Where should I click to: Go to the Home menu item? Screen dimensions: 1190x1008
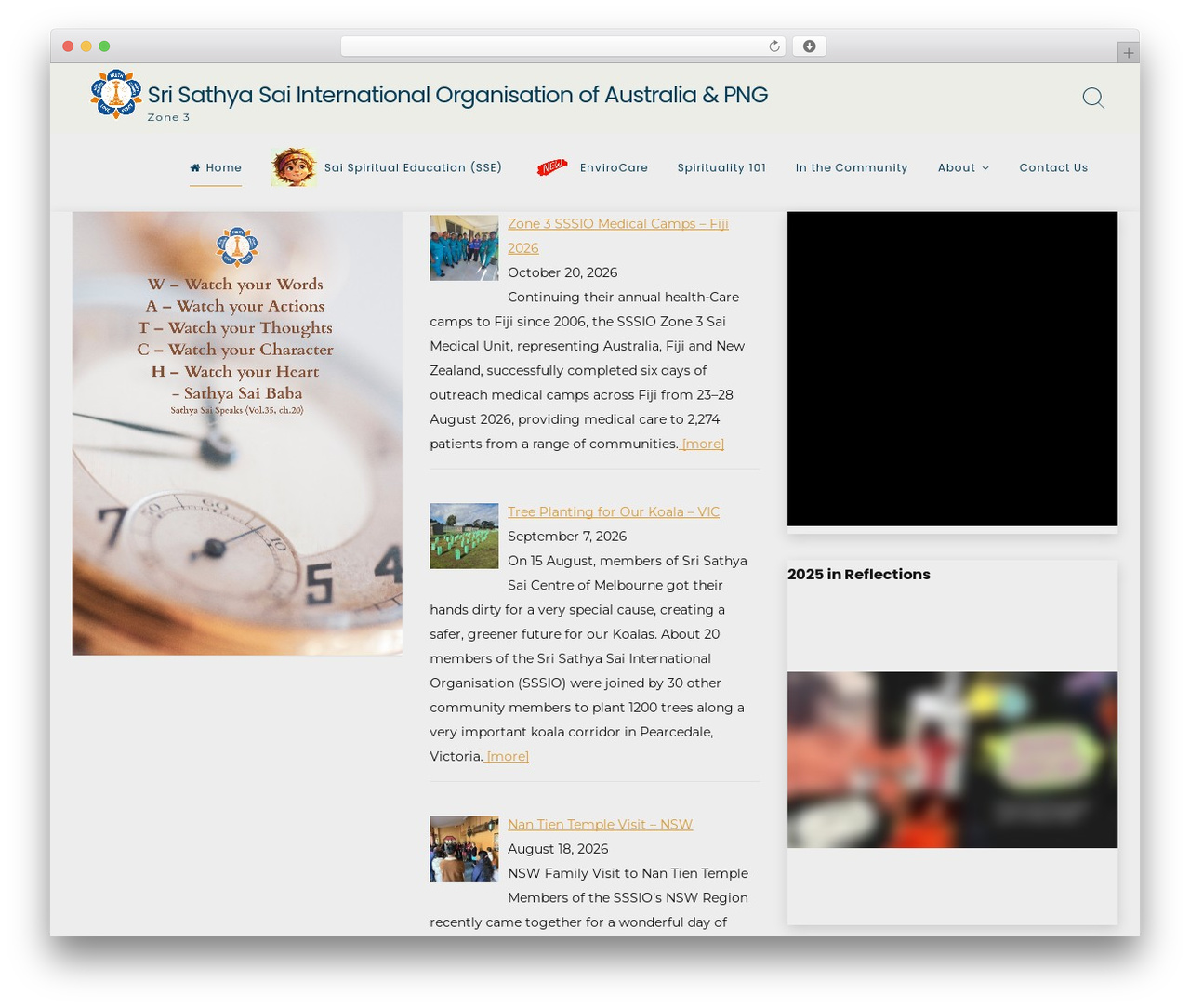tap(216, 168)
